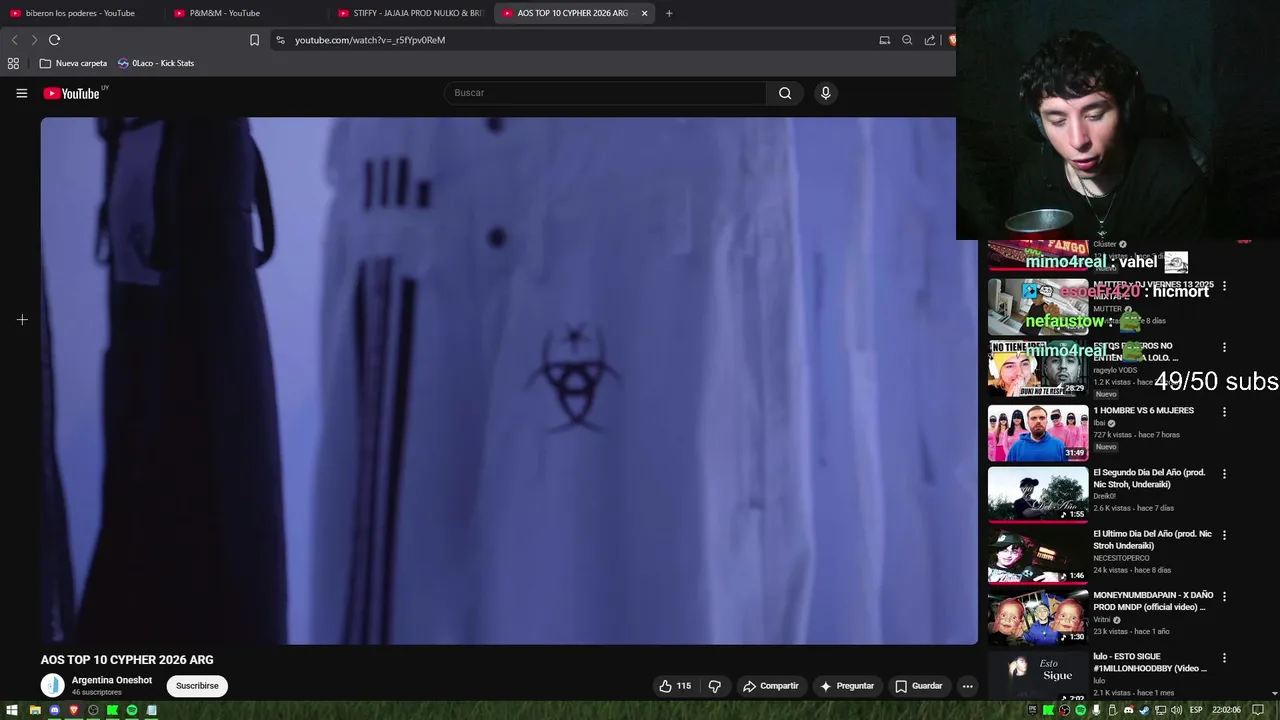Viewport: 1280px width, 720px height.
Task: Open 0Laco - Kick Stats bookmark
Action: pos(156,63)
